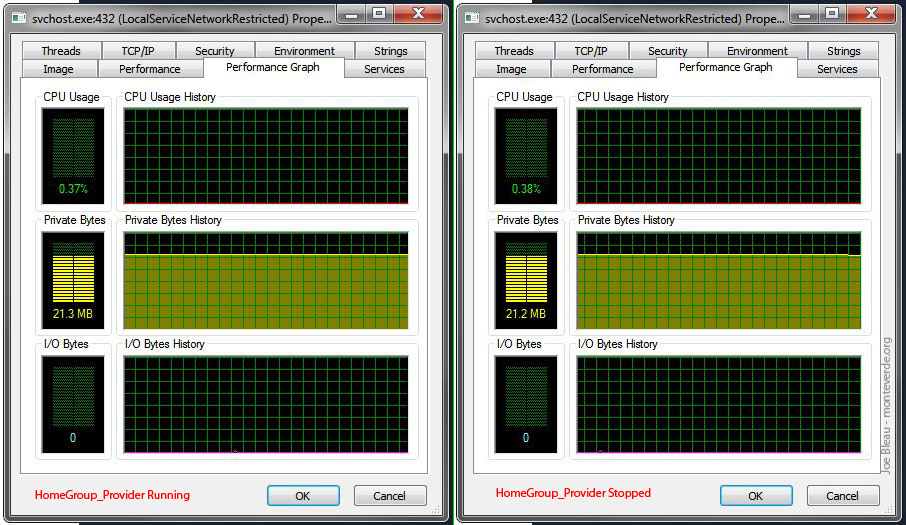Click the left window title text
Viewport: 906px width, 525px height.
pos(182,18)
